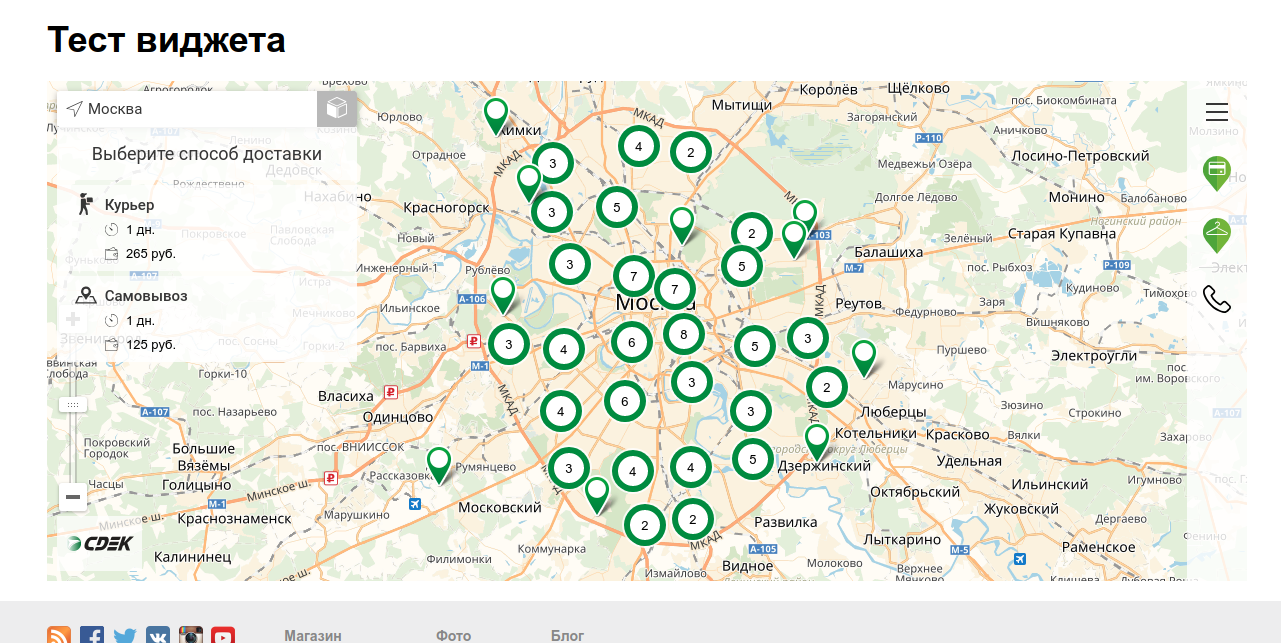Click the 'Тест виджета' page heading

(x=167, y=40)
